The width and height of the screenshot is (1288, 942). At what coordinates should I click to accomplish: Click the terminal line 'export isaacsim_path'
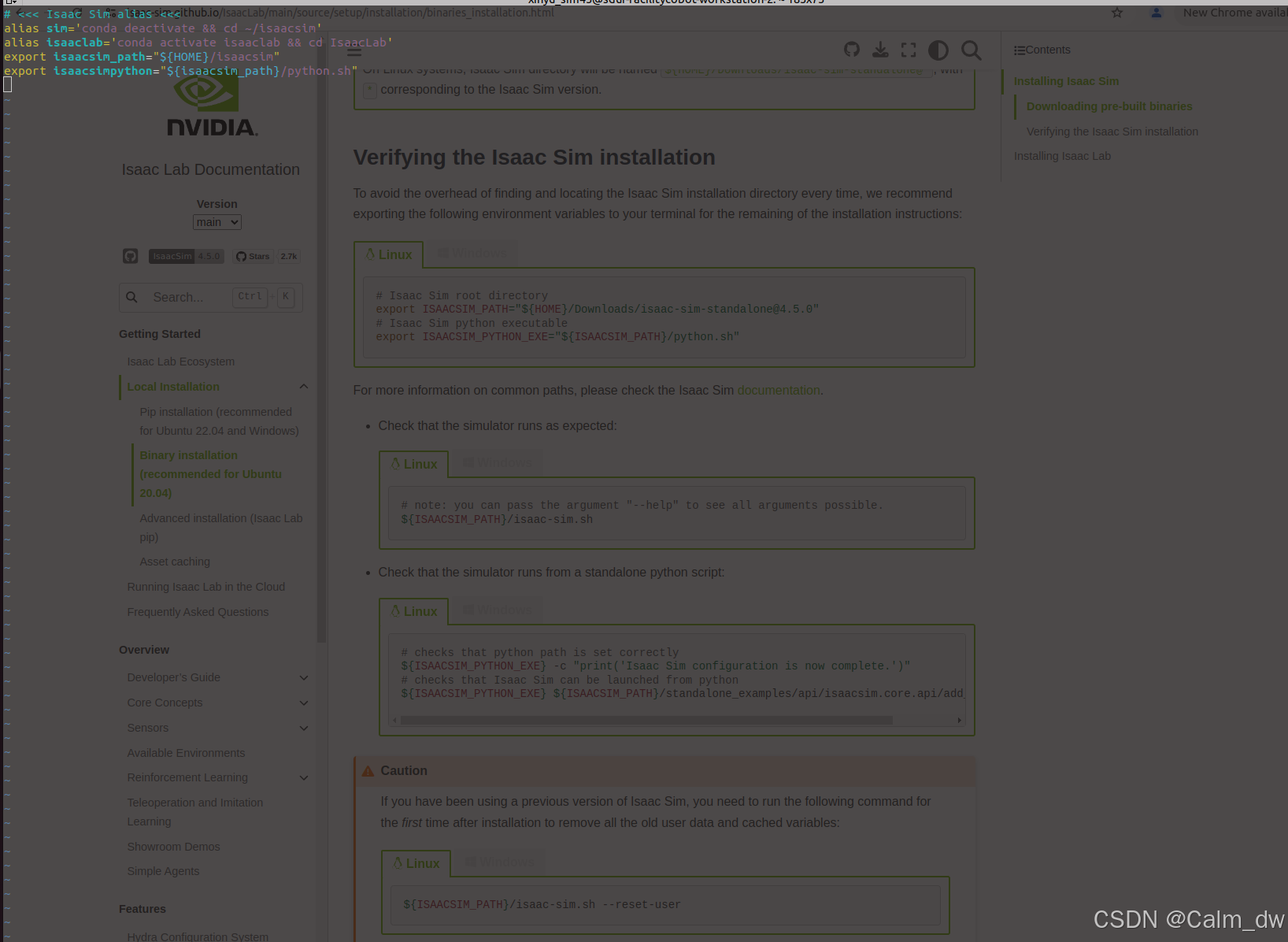(142, 57)
